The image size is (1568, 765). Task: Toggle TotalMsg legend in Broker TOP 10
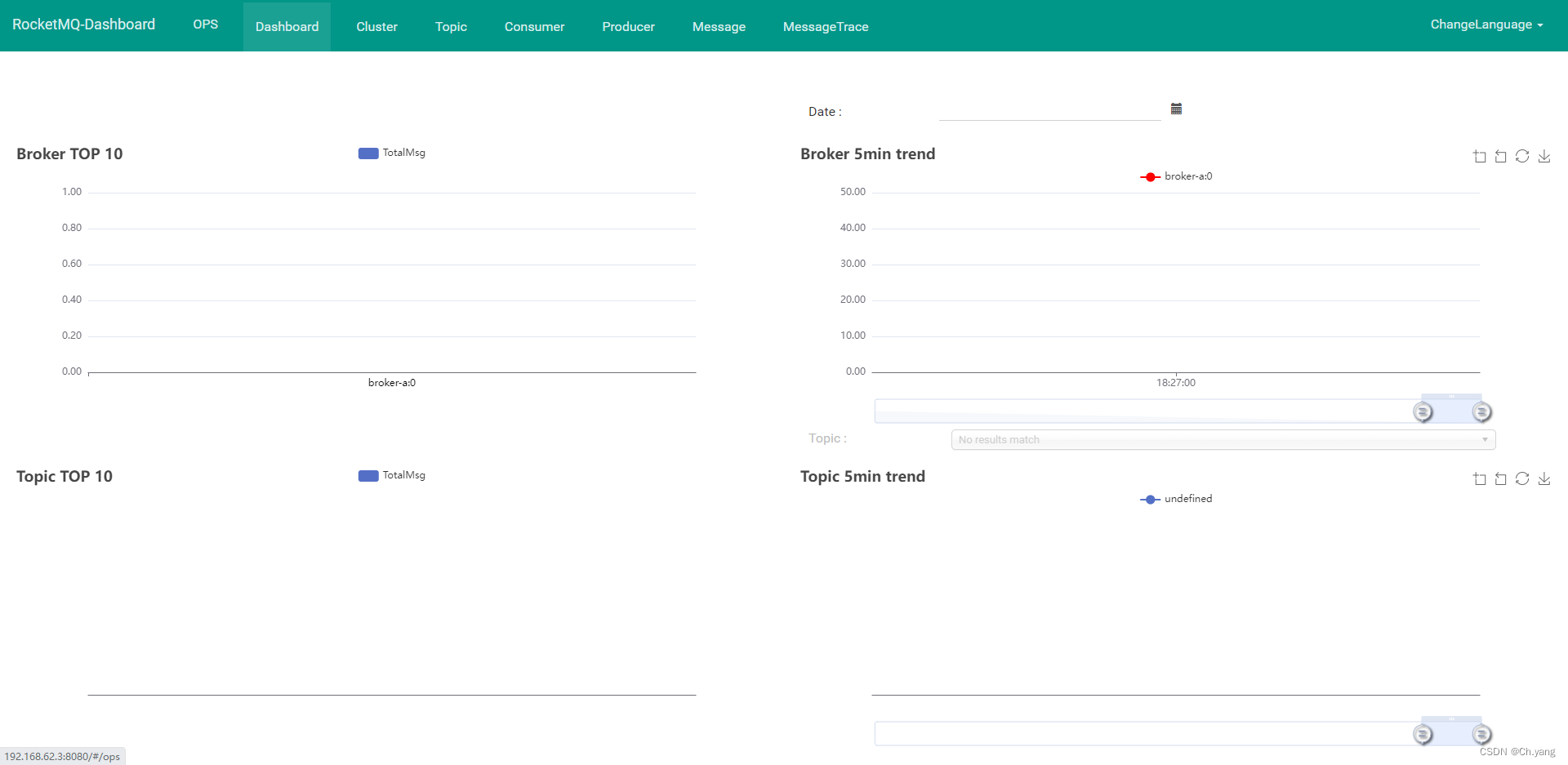(x=392, y=153)
